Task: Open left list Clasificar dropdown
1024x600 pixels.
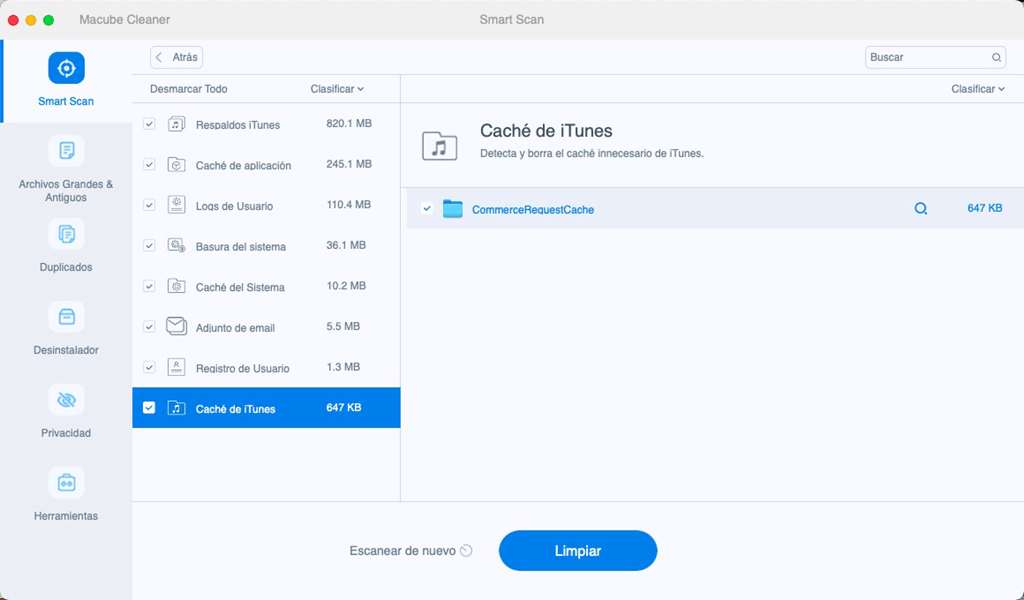Action: 337,89
